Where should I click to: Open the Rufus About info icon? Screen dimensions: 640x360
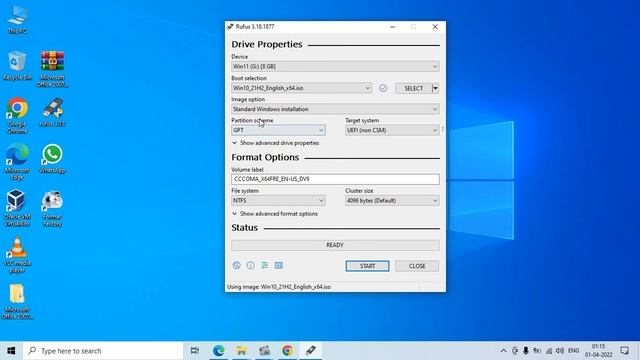point(251,265)
